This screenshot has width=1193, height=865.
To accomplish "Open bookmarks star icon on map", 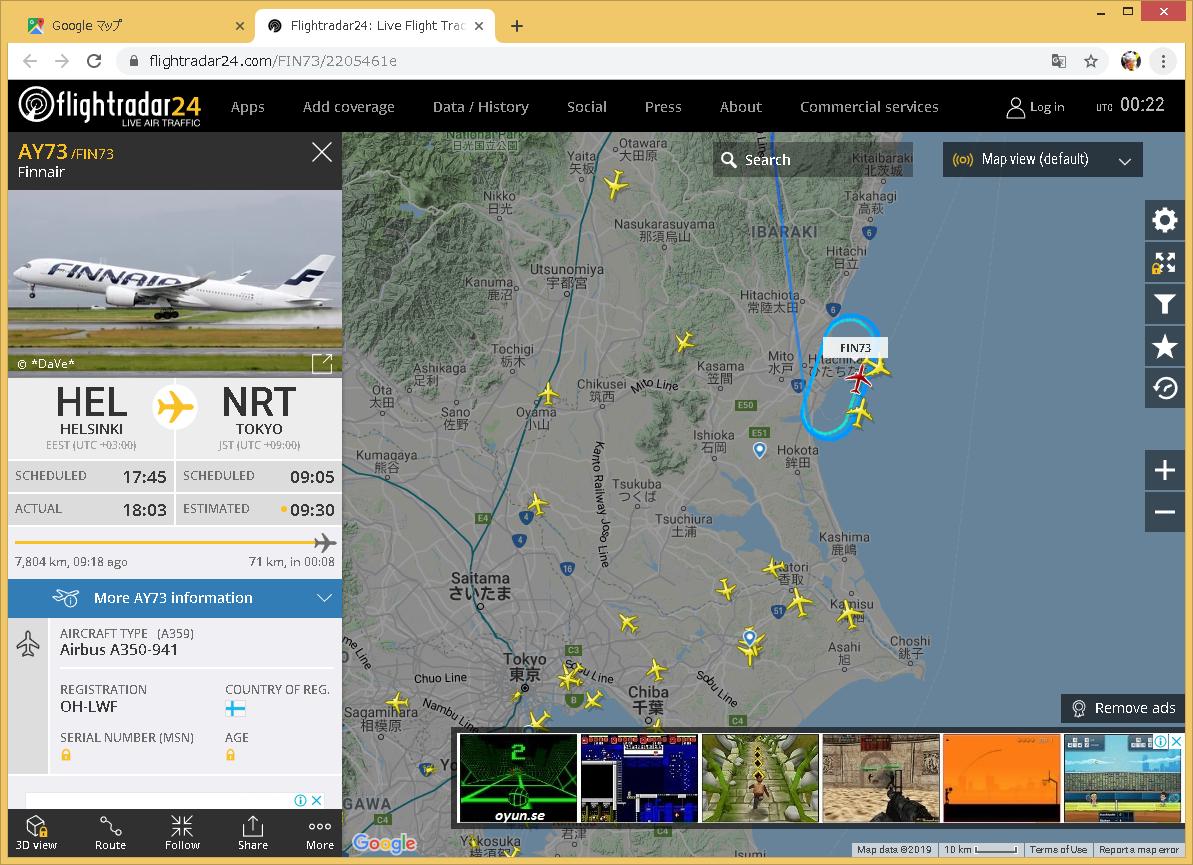I will coord(1164,346).
